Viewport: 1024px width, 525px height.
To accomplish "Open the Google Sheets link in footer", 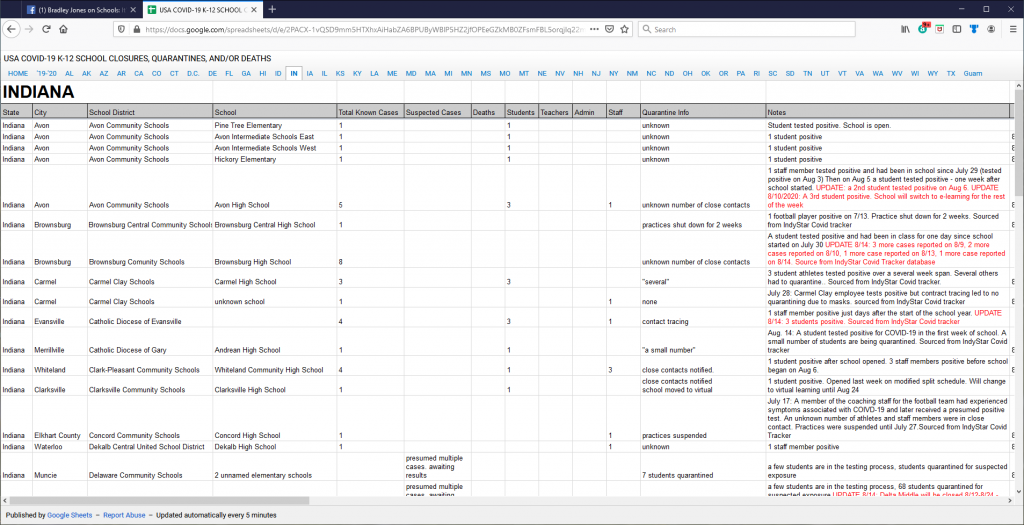I will 70,515.
